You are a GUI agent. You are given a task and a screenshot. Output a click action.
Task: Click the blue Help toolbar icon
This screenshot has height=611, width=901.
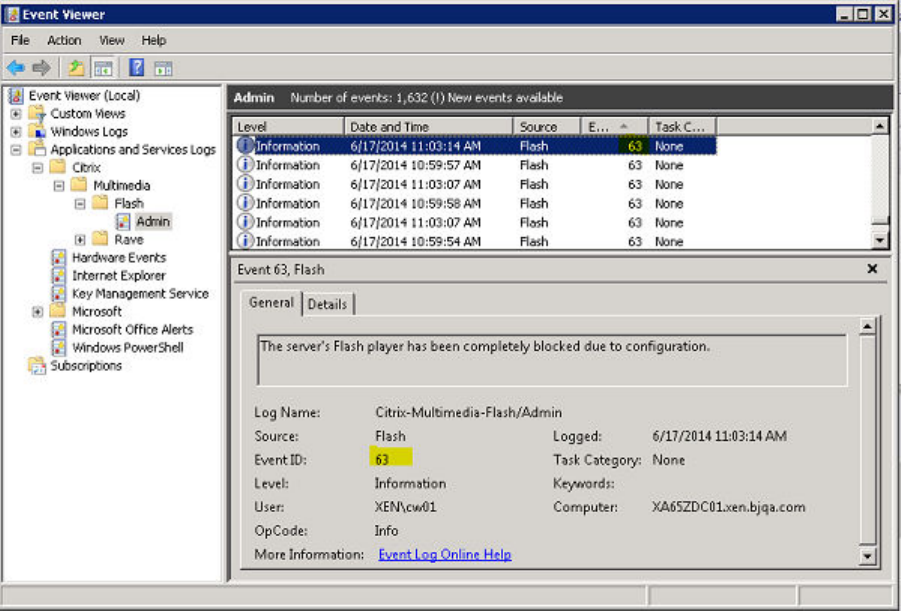(137, 68)
